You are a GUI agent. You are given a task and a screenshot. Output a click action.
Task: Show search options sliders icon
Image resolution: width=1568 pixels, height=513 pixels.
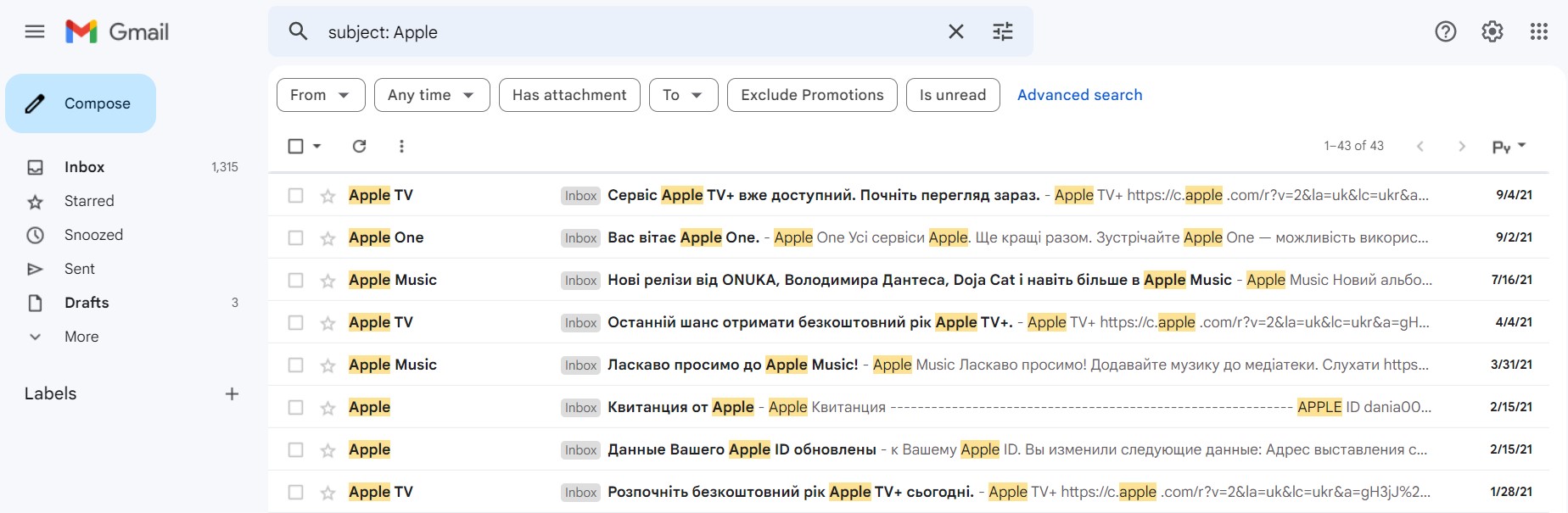point(1003,32)
